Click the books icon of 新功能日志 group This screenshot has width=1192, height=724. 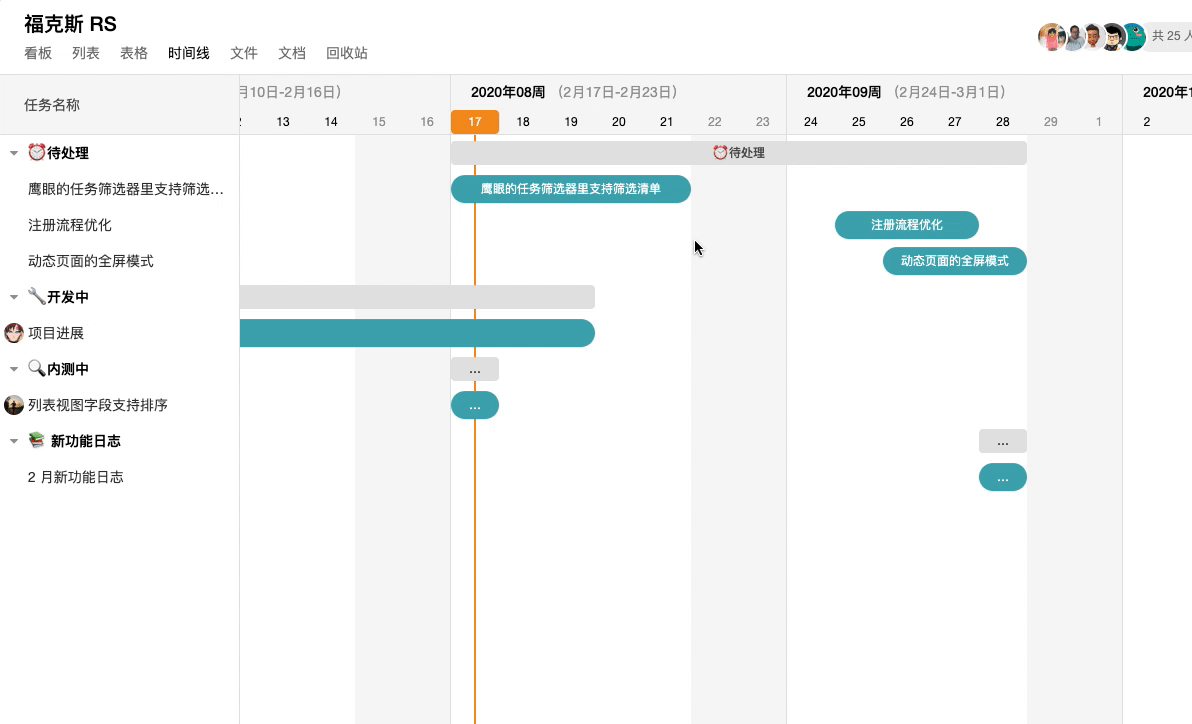37,441
